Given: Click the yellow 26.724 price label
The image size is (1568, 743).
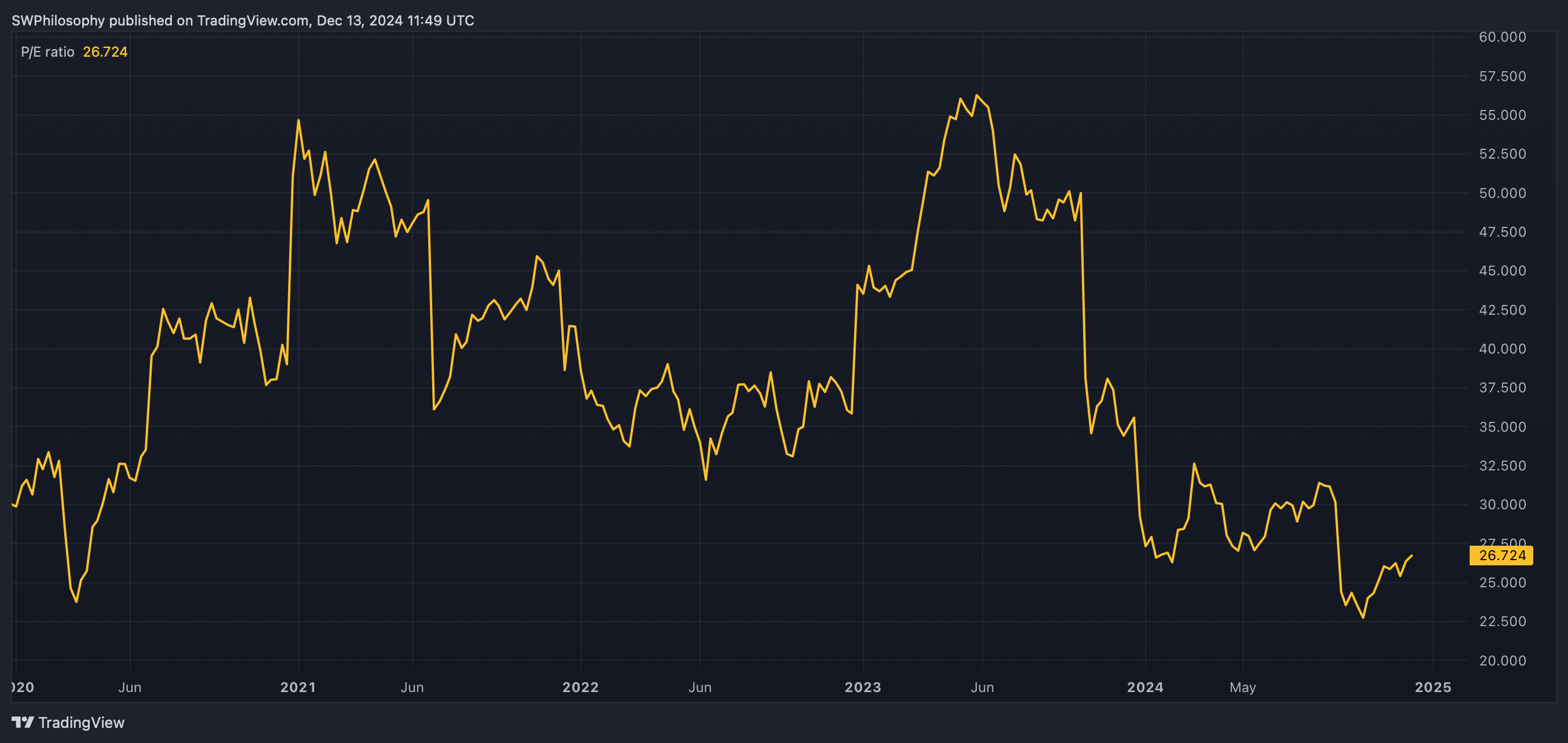Looking at the screenshot, I should click(x=1501, y=556).
